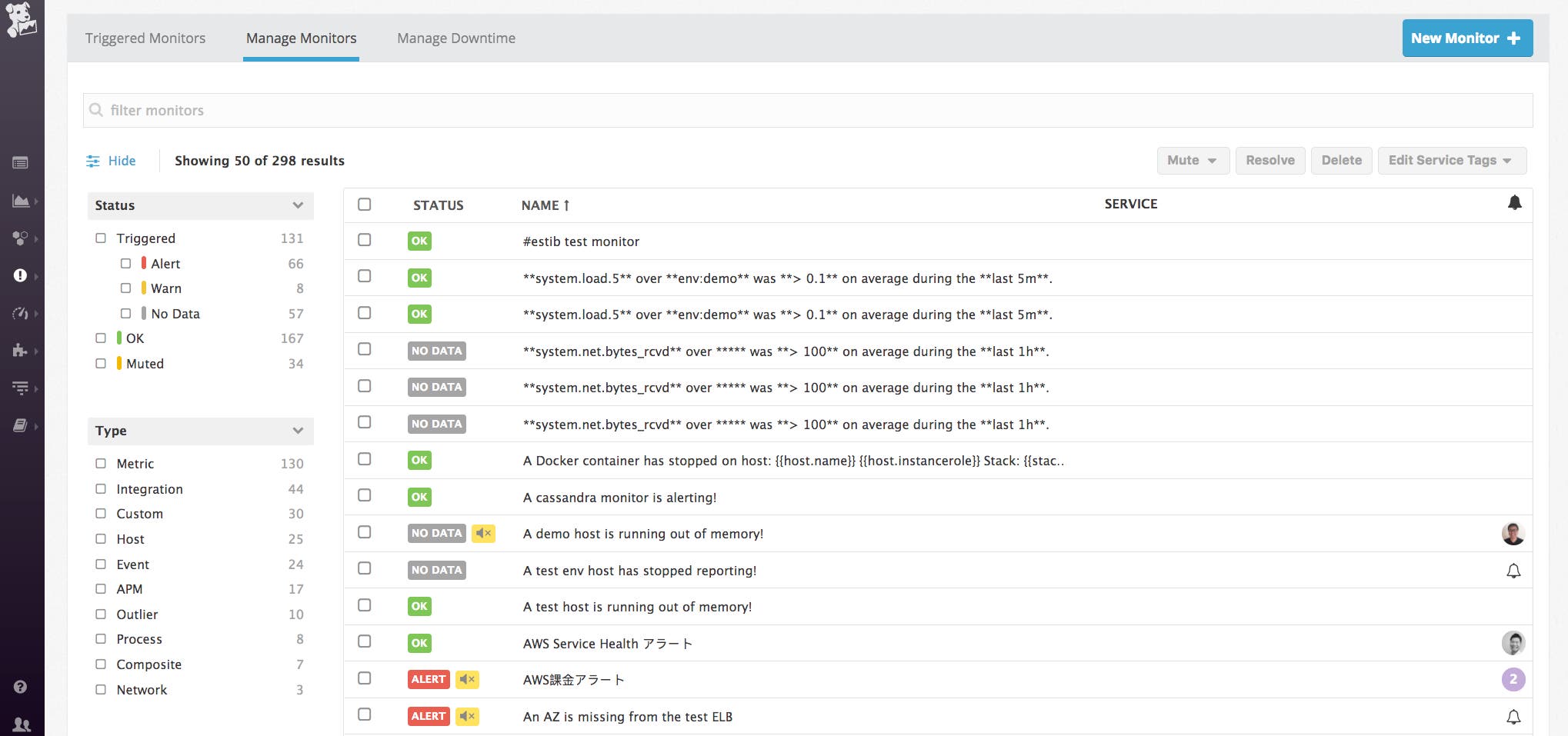
Task: Switch to the Triggered Monitors tab
Action: [x=146, y=38]
